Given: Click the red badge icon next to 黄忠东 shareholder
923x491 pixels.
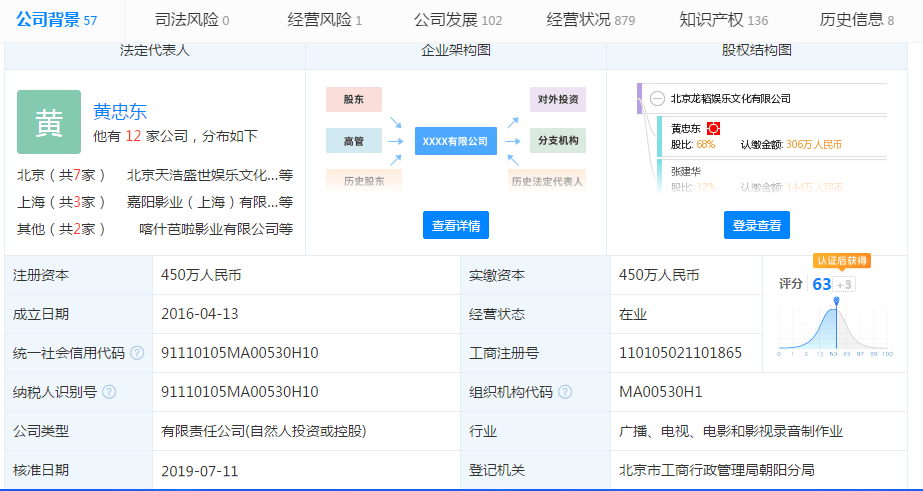Looking at the screenshot, I should (714, 129).
